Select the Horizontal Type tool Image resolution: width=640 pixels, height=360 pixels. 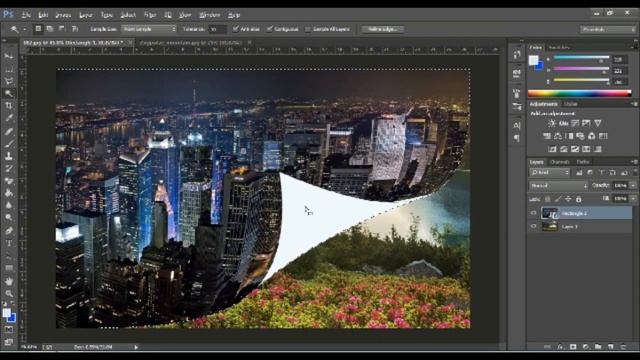click(x=9, y=244)
